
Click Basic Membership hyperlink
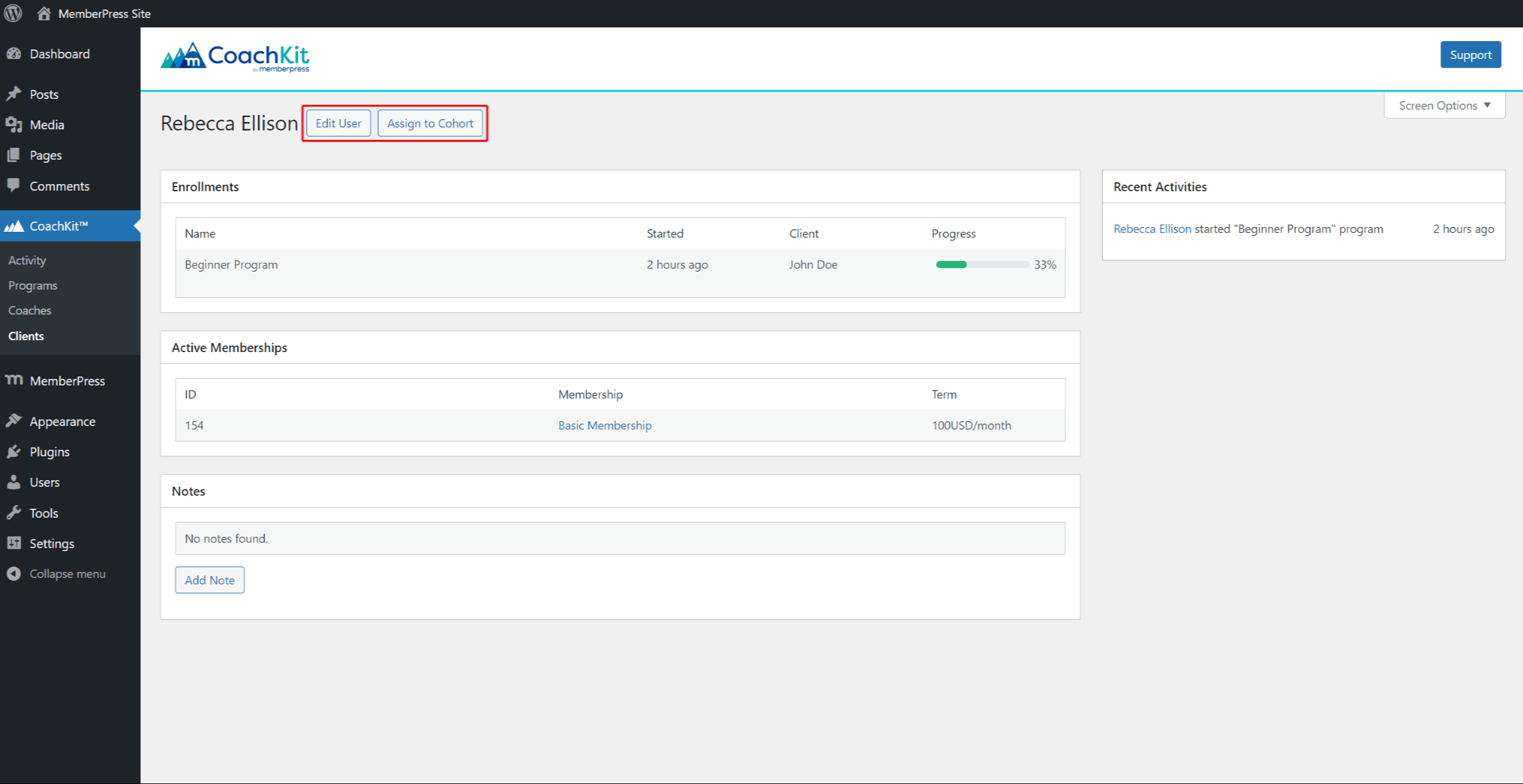pyautogui.click(x=604, y=425)
